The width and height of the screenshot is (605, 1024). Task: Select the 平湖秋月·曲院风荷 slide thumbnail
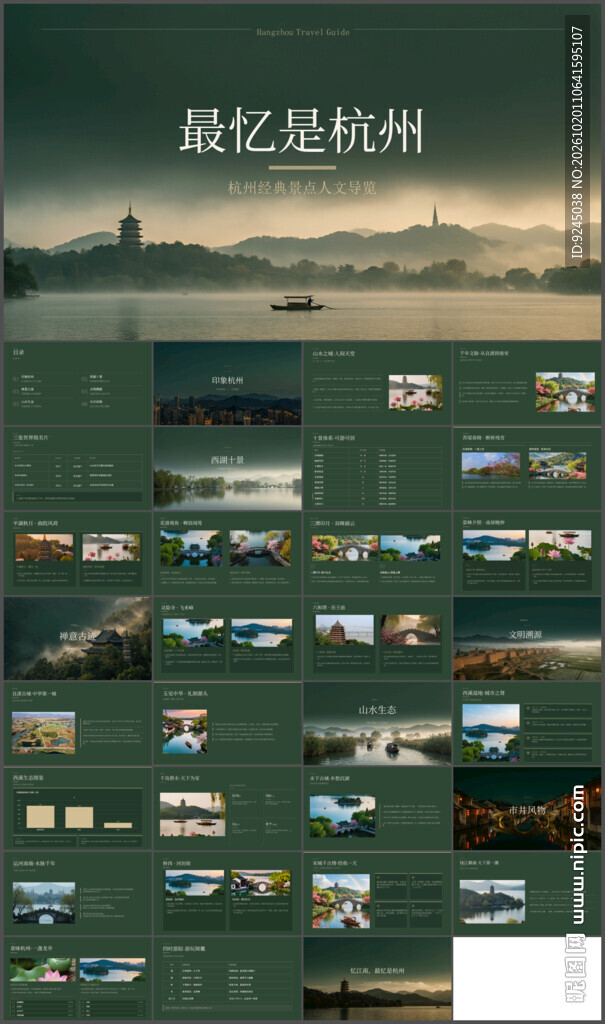click(x=78, y=553)
